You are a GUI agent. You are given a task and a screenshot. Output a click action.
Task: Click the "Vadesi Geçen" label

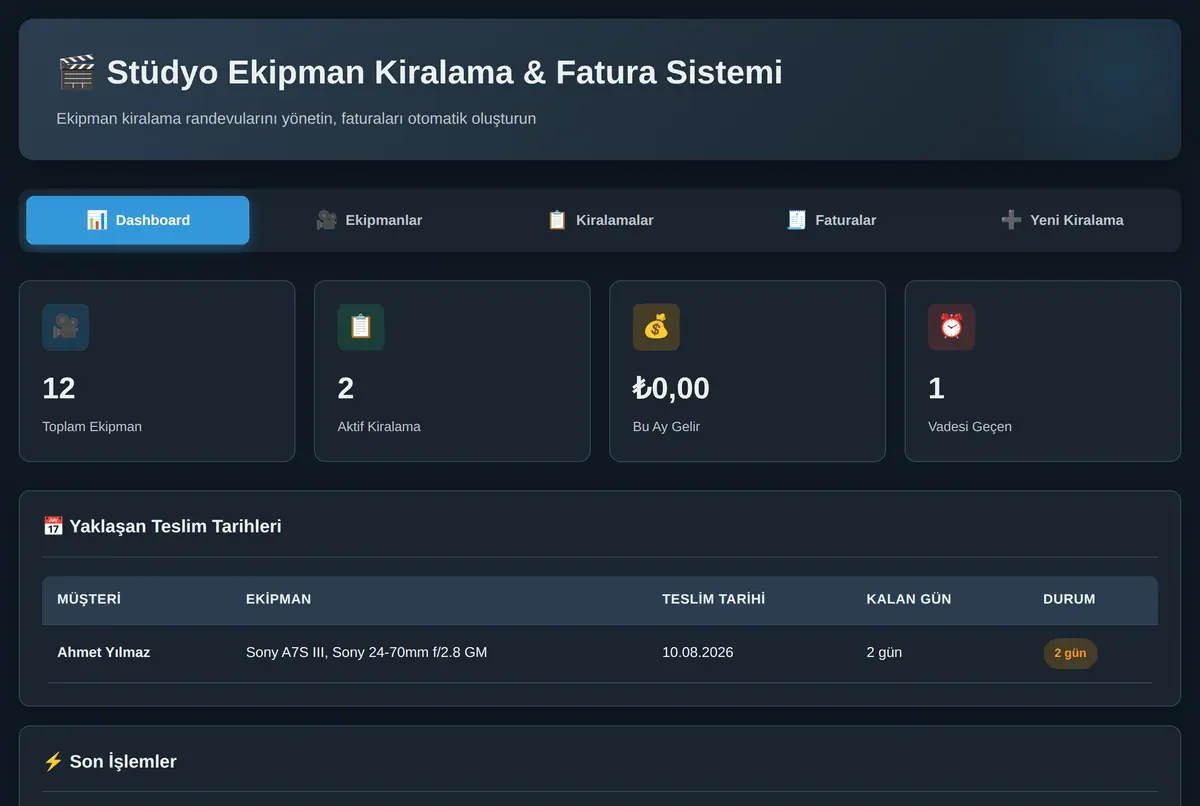point(970,426)
